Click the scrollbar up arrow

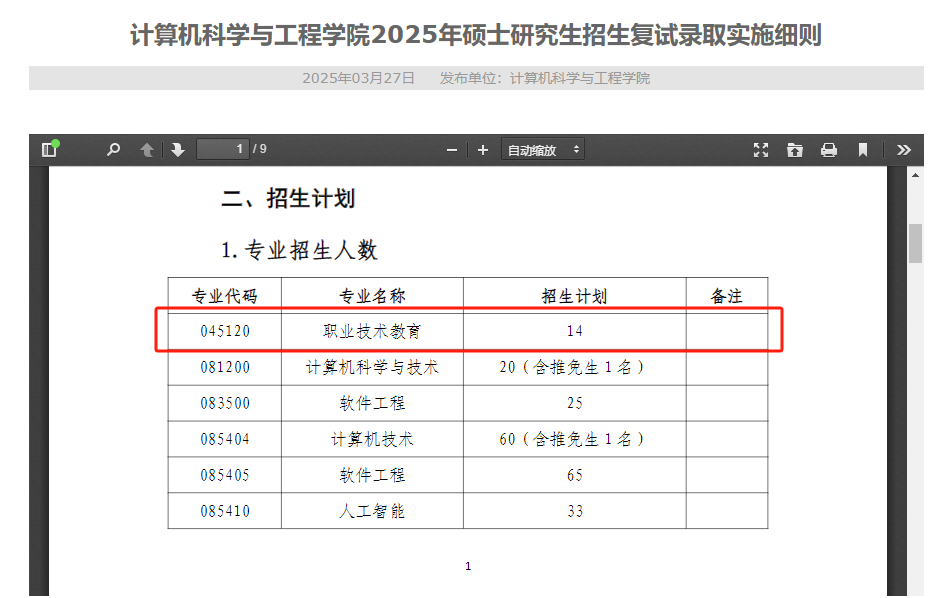click(x=916, y=175)
